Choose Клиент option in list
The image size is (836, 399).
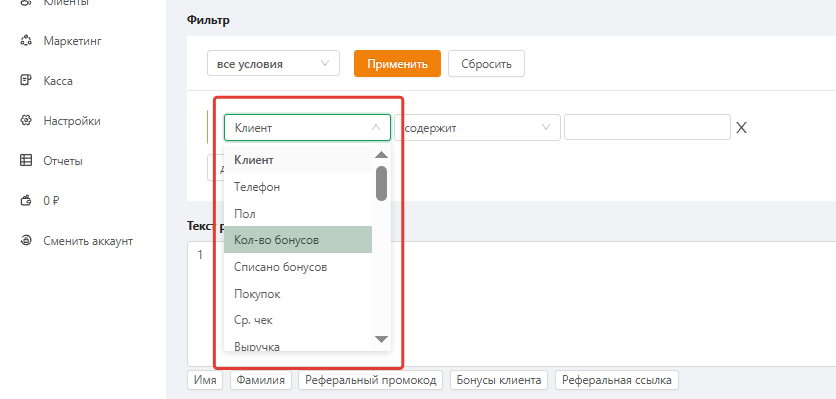[x=298, y=159]
